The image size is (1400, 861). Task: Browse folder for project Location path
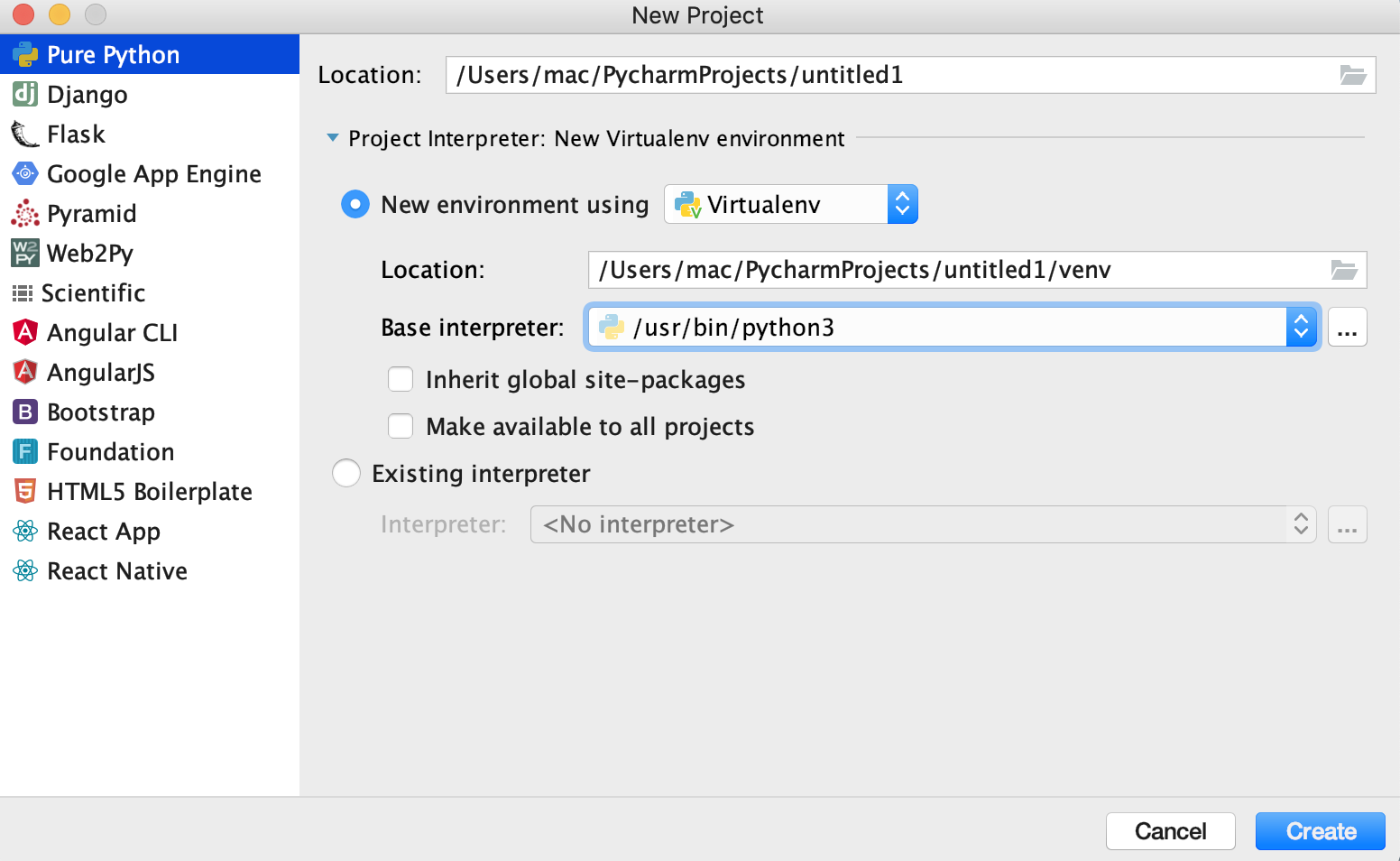(1352, 75)
